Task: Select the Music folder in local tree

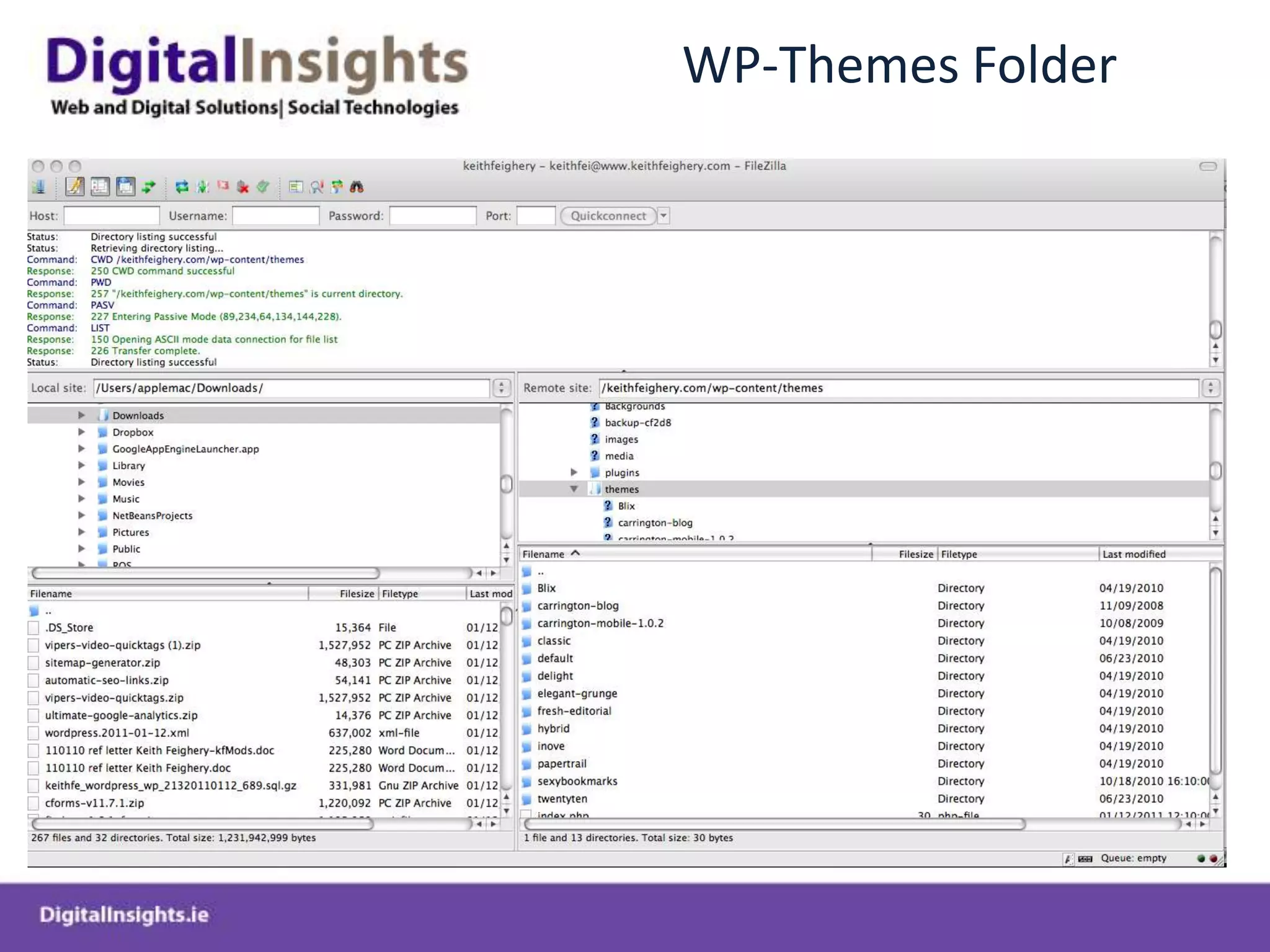Action: click(x=126, y=499)
